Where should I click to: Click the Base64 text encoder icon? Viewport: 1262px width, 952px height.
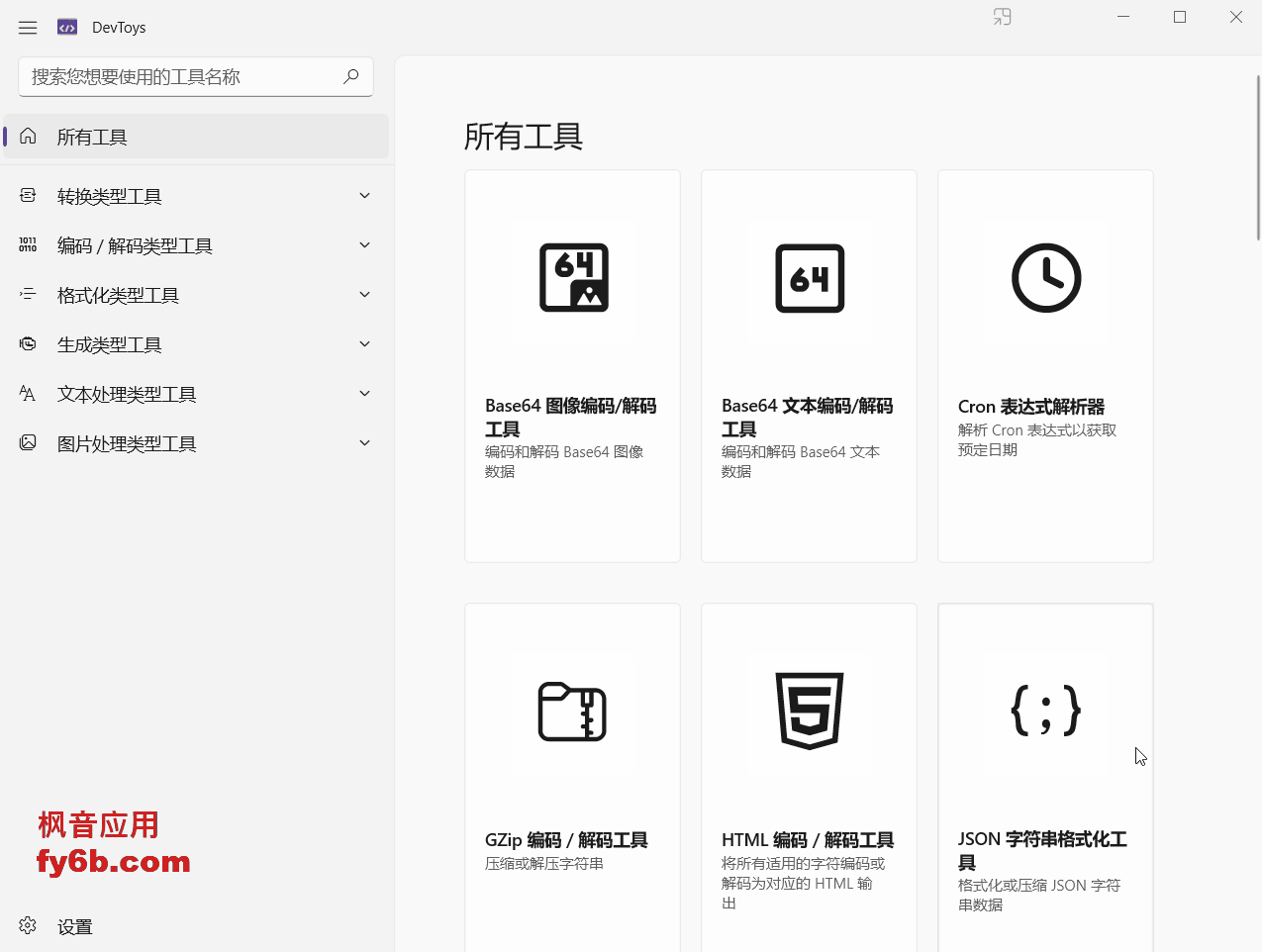point(810,278)
